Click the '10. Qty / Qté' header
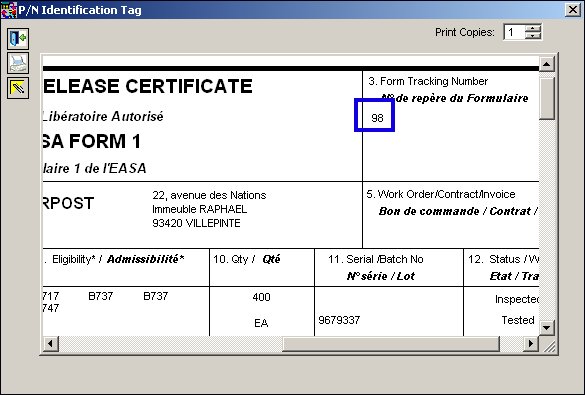Image resolution: width=585 pixels, height=395 pixels. coord(246,259)
